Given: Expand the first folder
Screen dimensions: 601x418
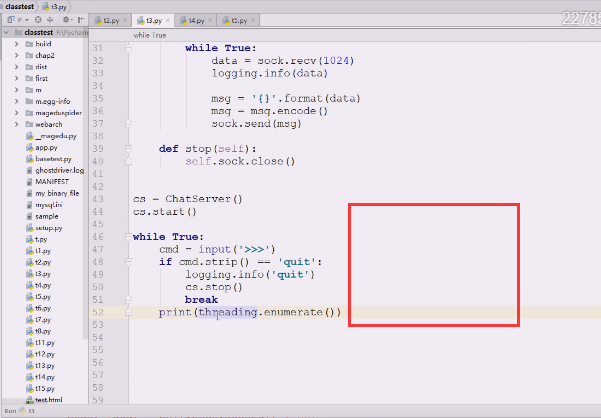Looking at the screenshot, I should (16, 79).
